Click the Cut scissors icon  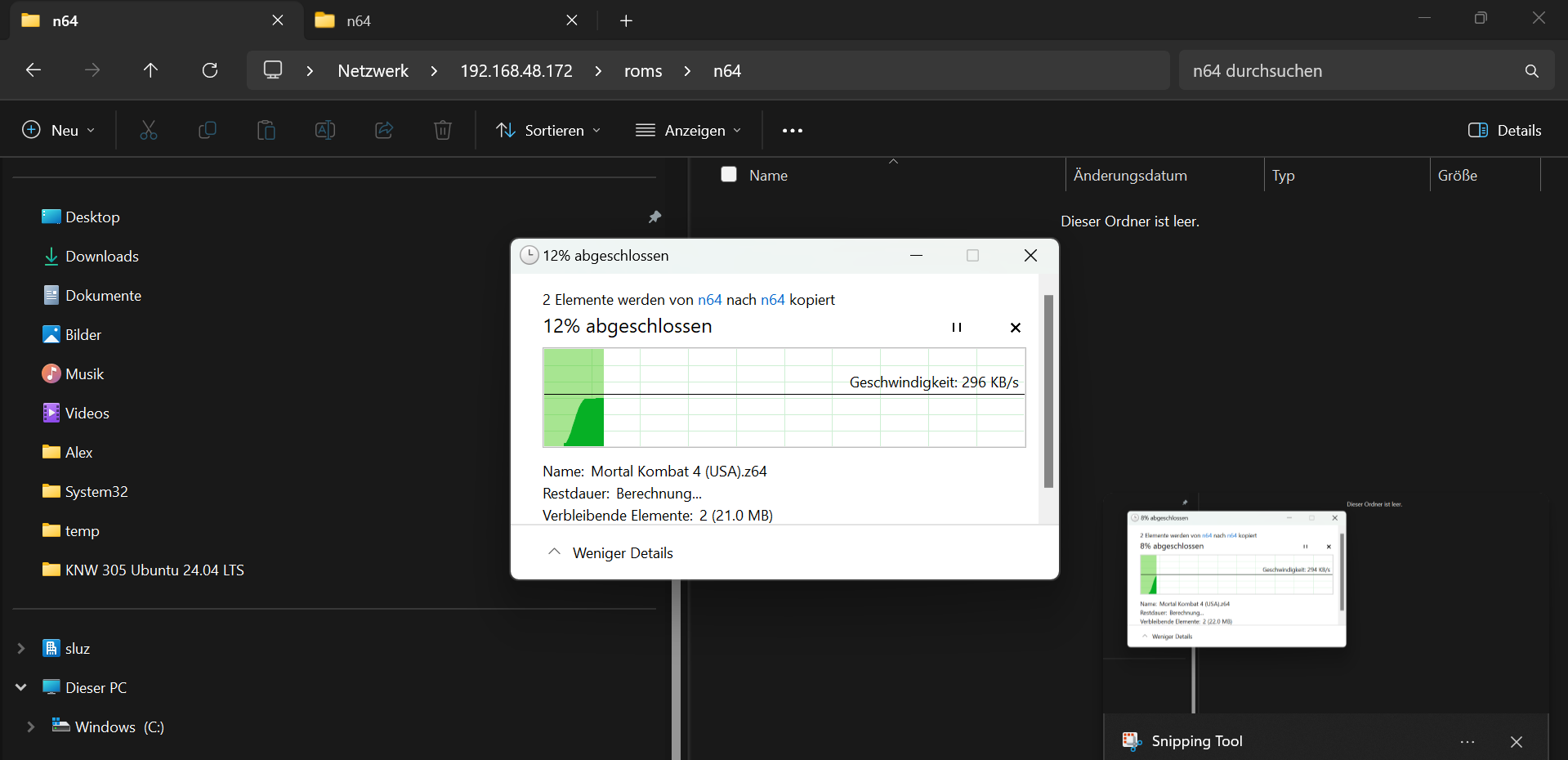149,130
